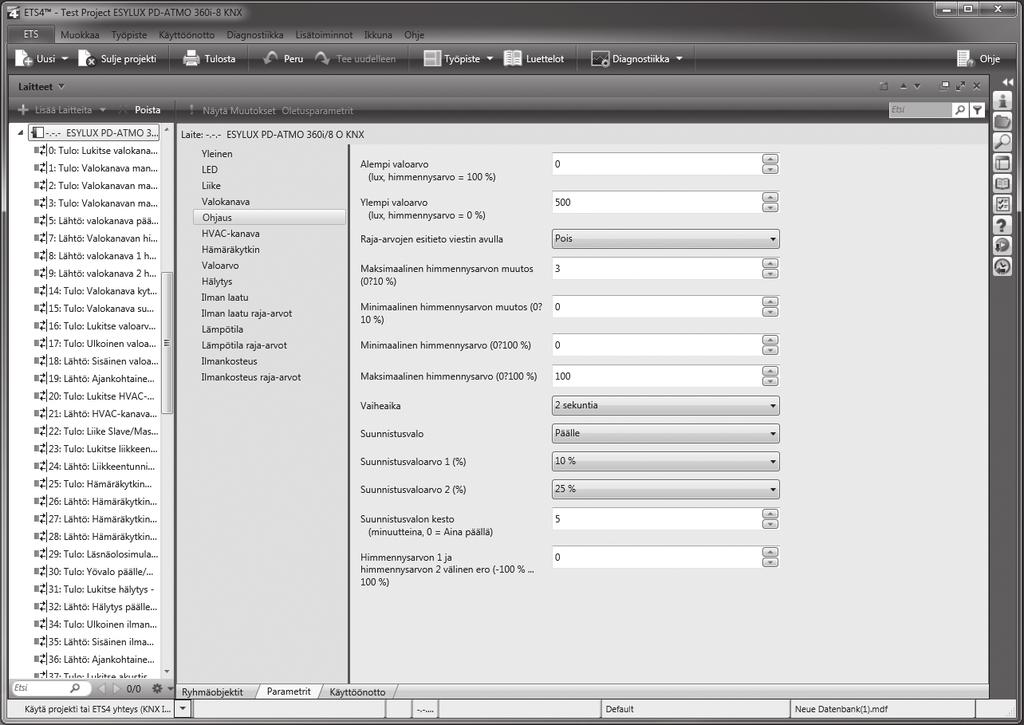
Task: Click Himmennysarvon välinen ero input field
Action: click(656, 557)
